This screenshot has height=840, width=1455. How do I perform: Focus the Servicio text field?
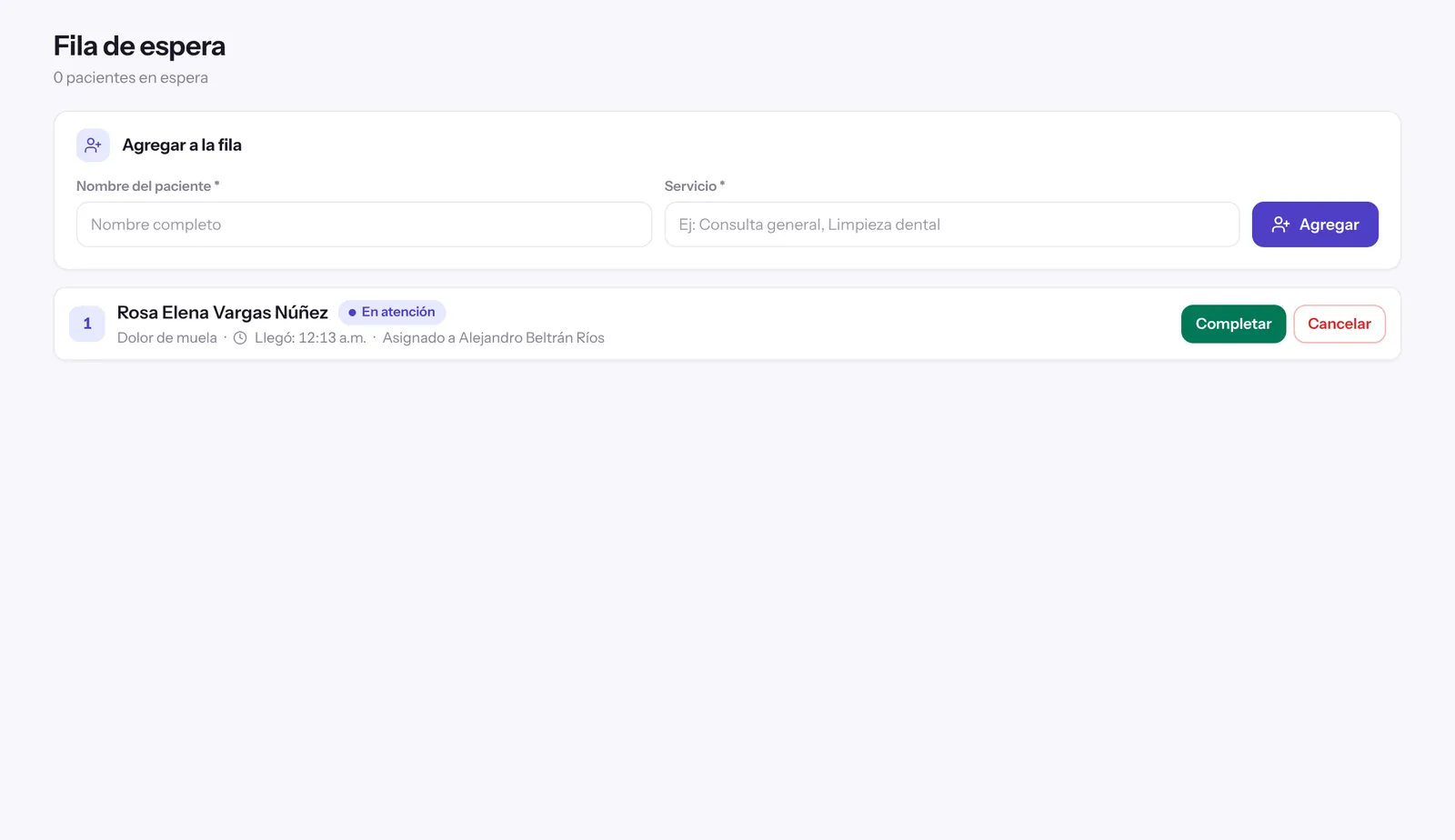951,225
